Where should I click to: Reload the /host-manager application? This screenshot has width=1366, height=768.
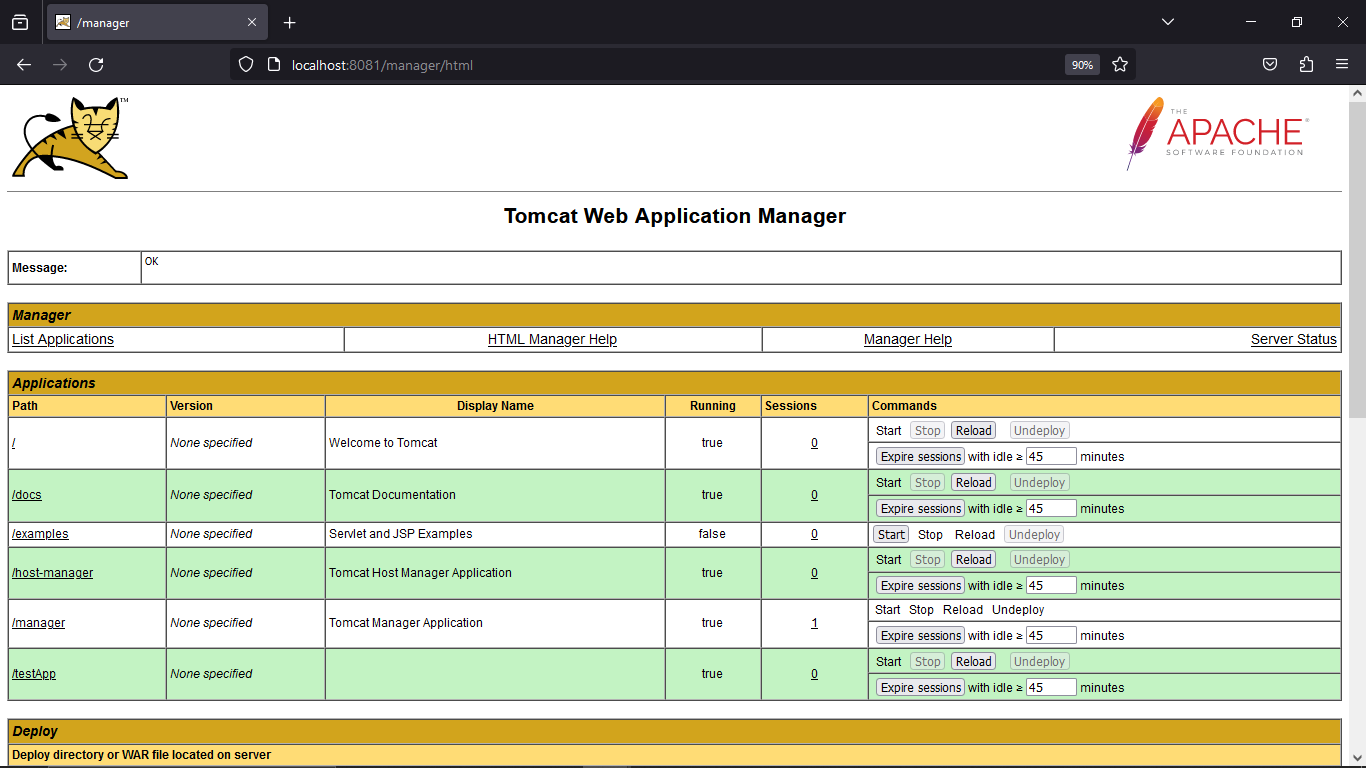[x=974, y=560]
